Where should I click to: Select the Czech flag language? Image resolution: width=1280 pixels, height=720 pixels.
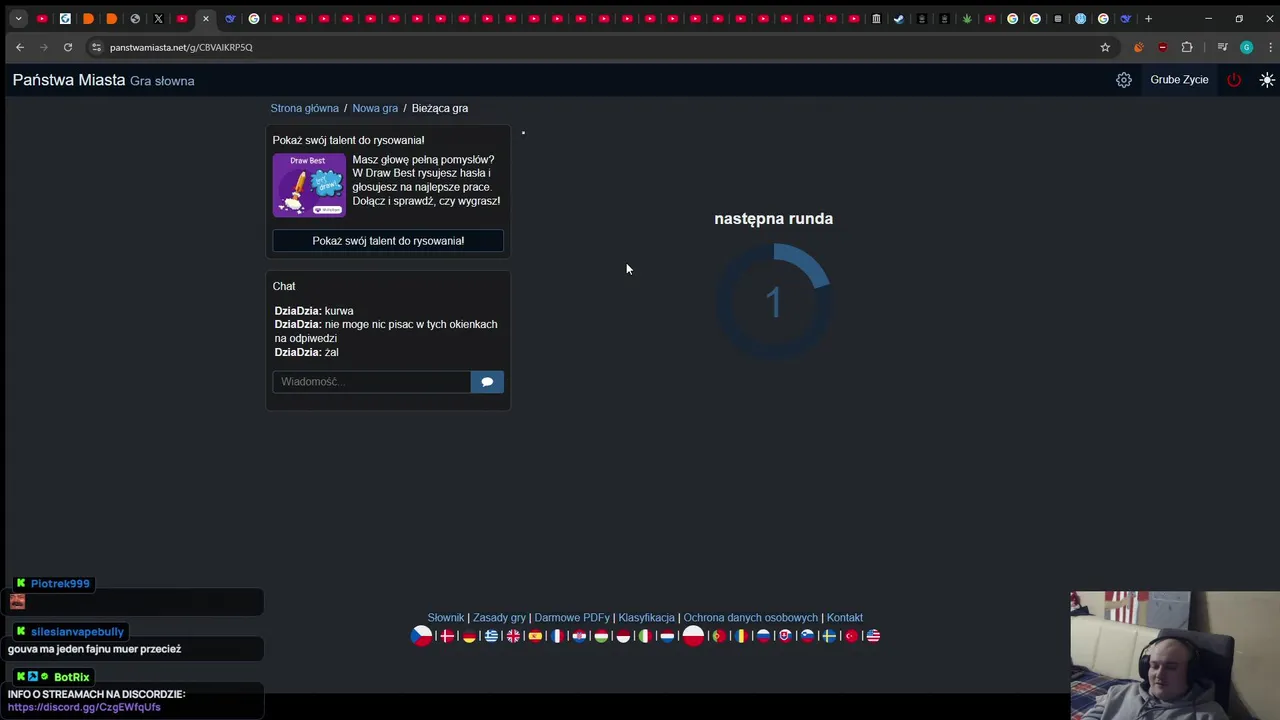[421, 635]
